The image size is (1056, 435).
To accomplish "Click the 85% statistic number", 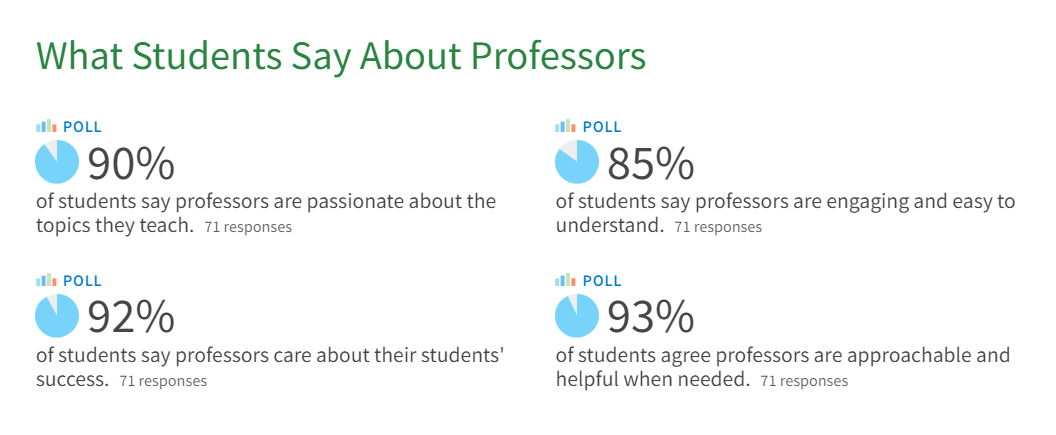I will [x=651, y=164].
